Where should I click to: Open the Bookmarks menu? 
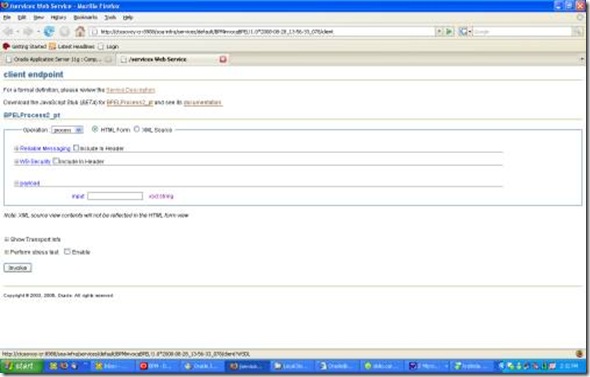click(85, 17)
